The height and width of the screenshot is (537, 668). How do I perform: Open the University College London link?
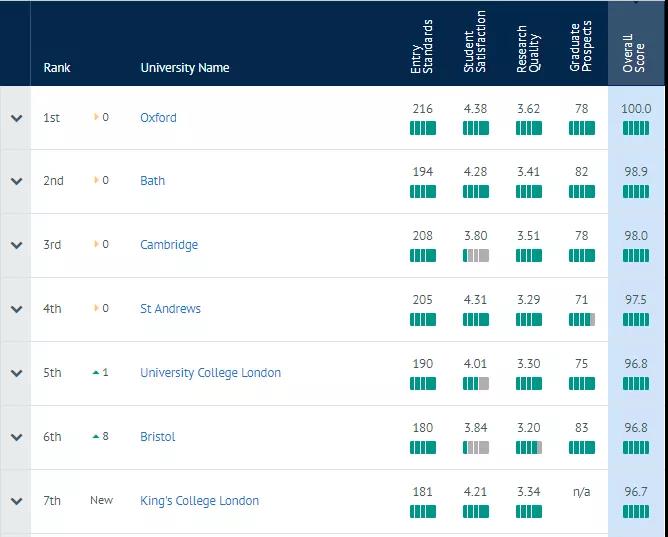210,373
